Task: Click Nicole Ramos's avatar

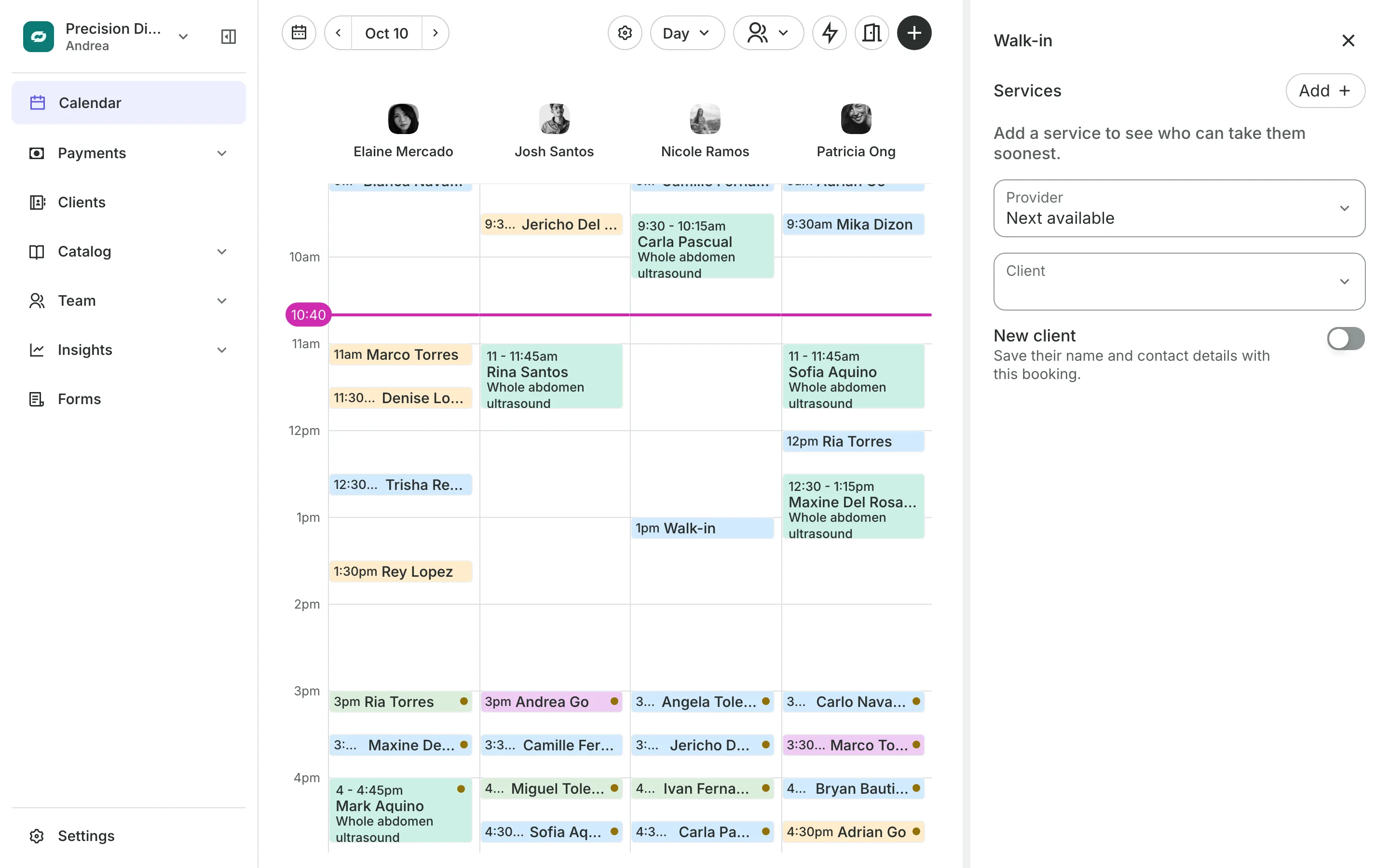Action: pyautogui.click(x=705, y=119)
